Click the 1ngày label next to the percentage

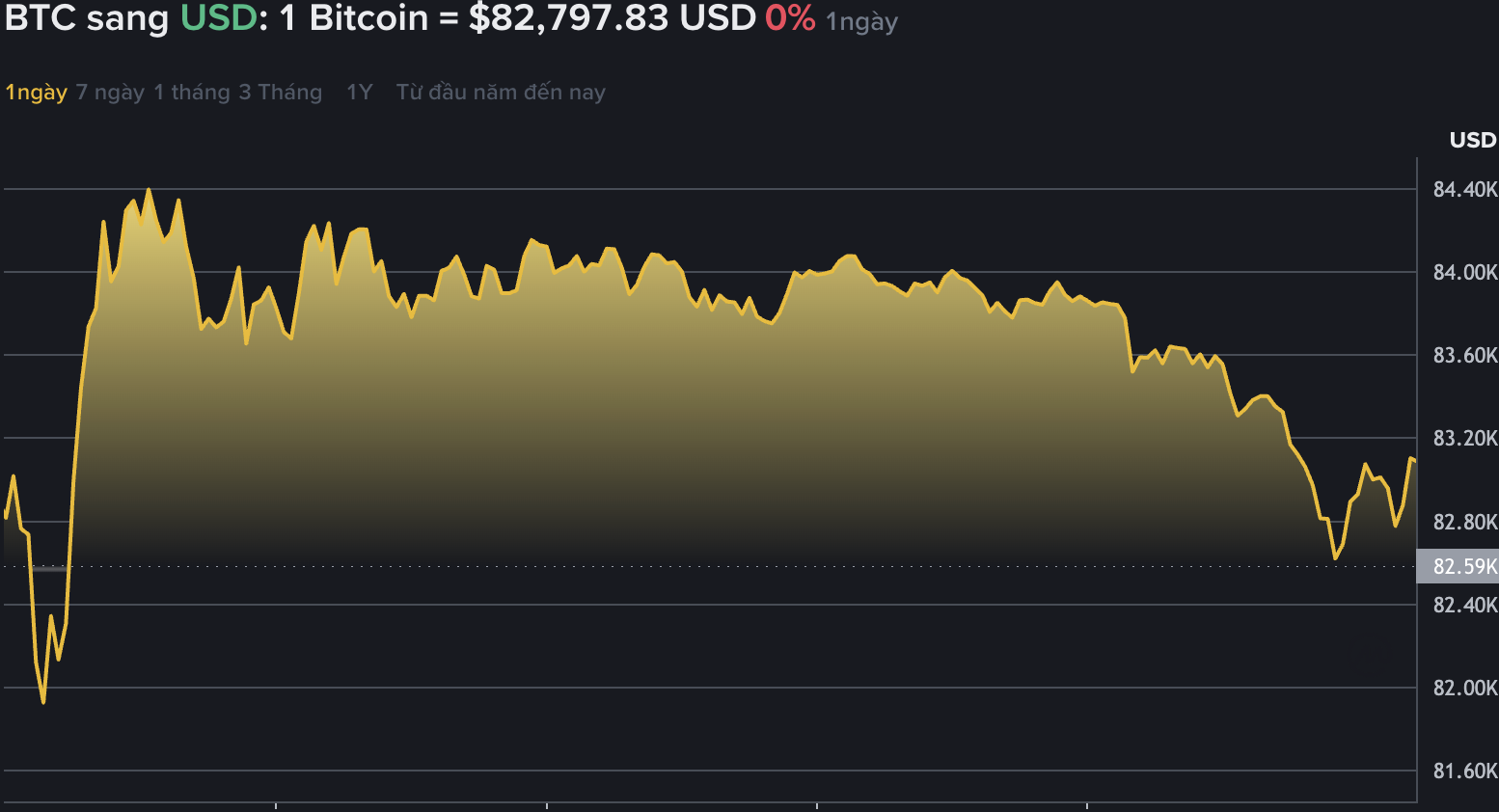pos(861,21)
